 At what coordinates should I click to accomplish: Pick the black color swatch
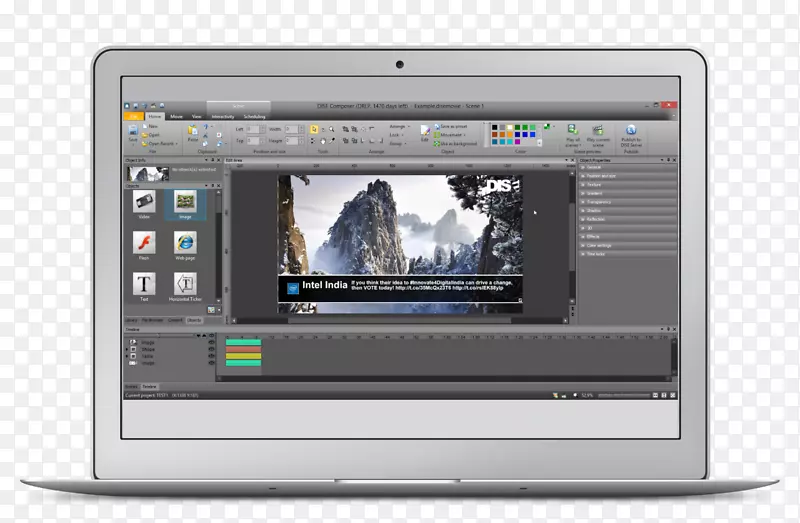(494, 128)
